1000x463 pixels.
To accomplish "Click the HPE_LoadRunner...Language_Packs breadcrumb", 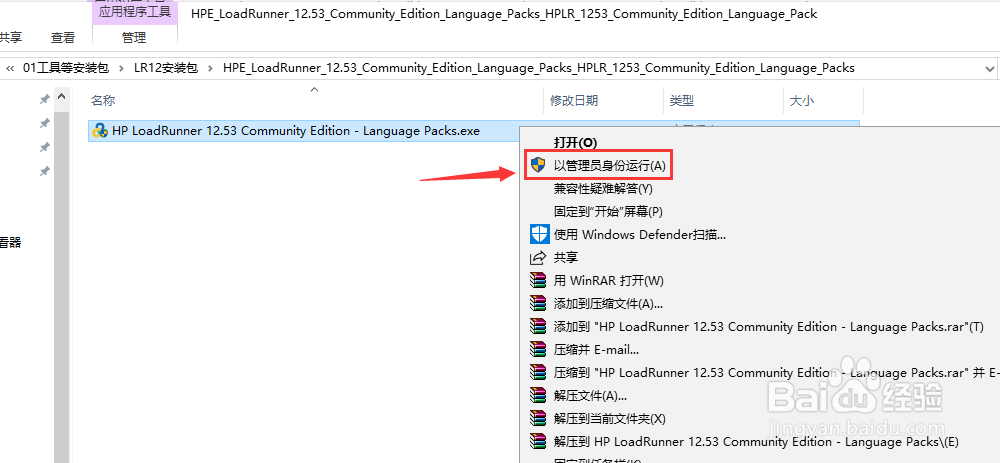I will click(x=539, y=68).
